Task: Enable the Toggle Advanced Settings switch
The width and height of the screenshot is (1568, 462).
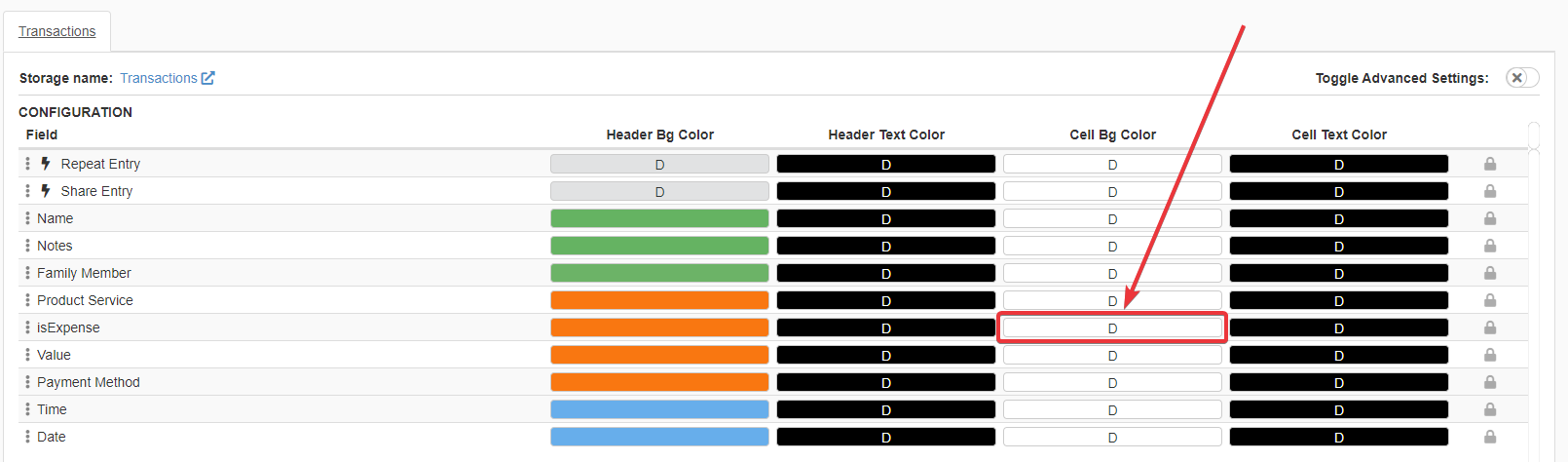Action: click(x=1521, y=78)
